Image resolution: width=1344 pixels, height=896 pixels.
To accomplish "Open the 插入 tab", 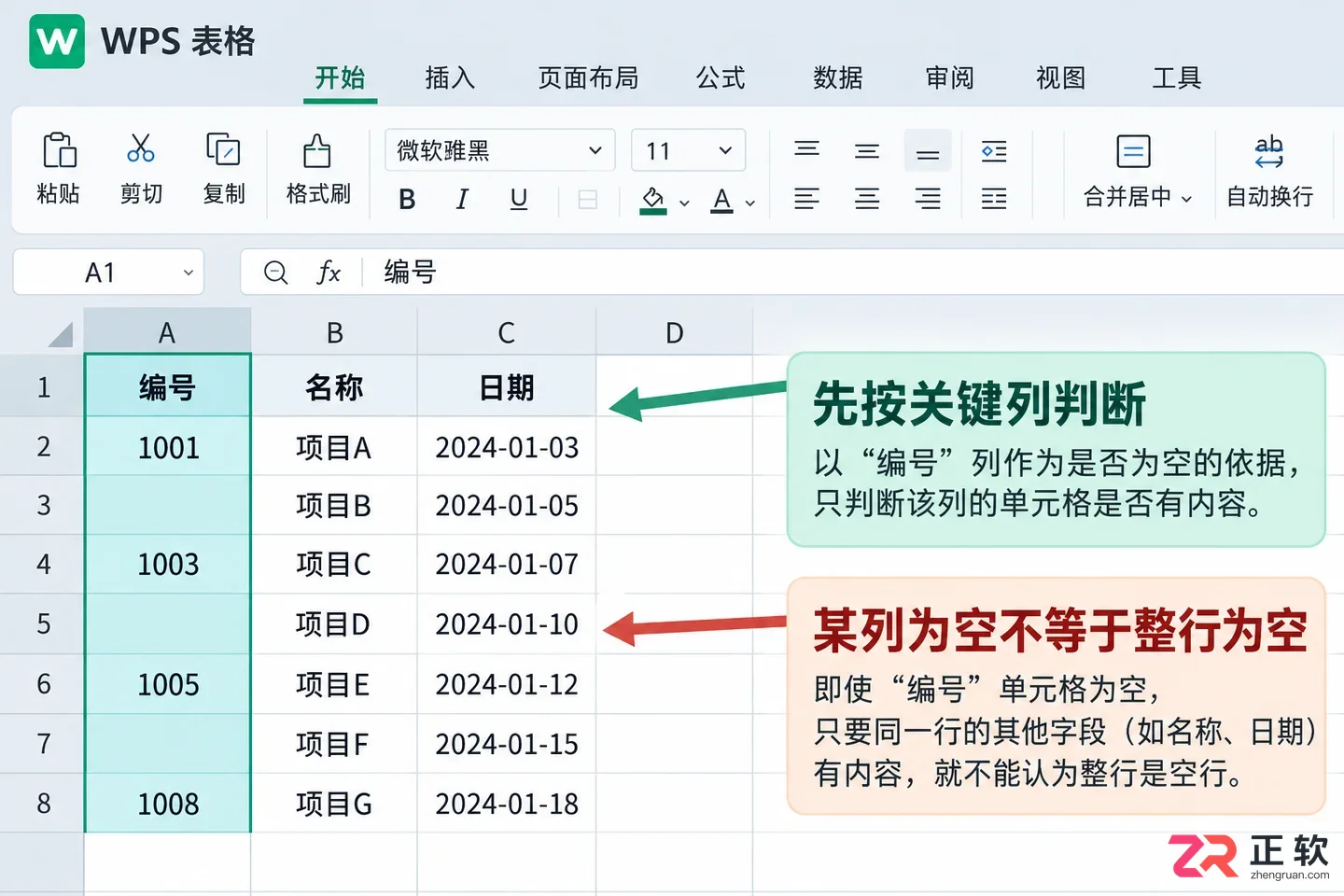I will coord(450,77).
